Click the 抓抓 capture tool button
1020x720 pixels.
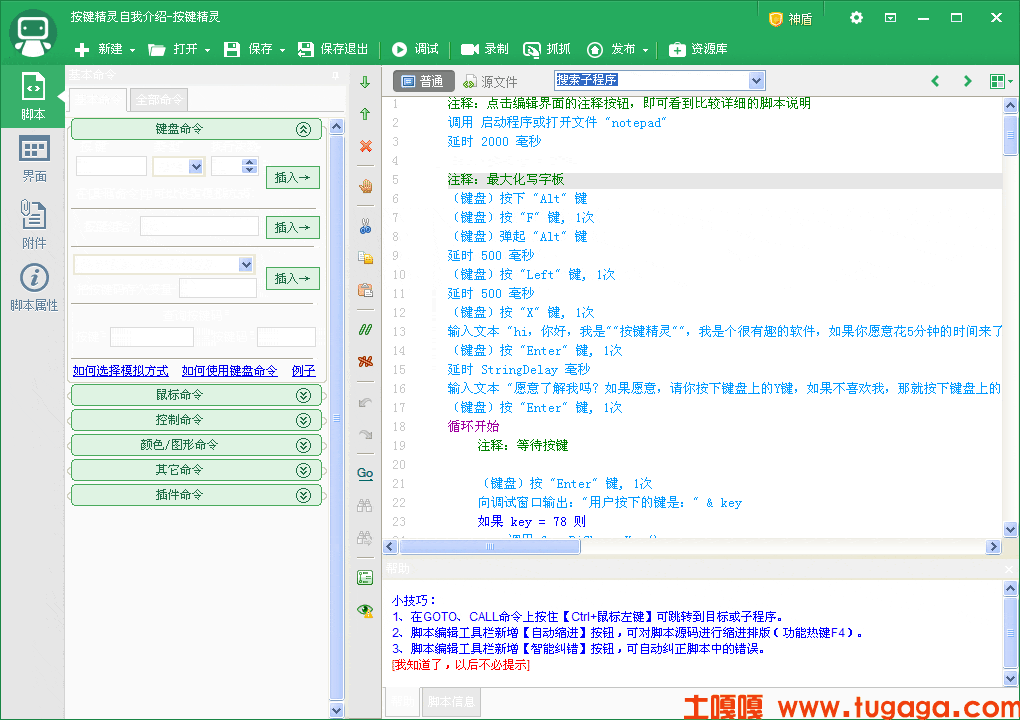(546, 49)
